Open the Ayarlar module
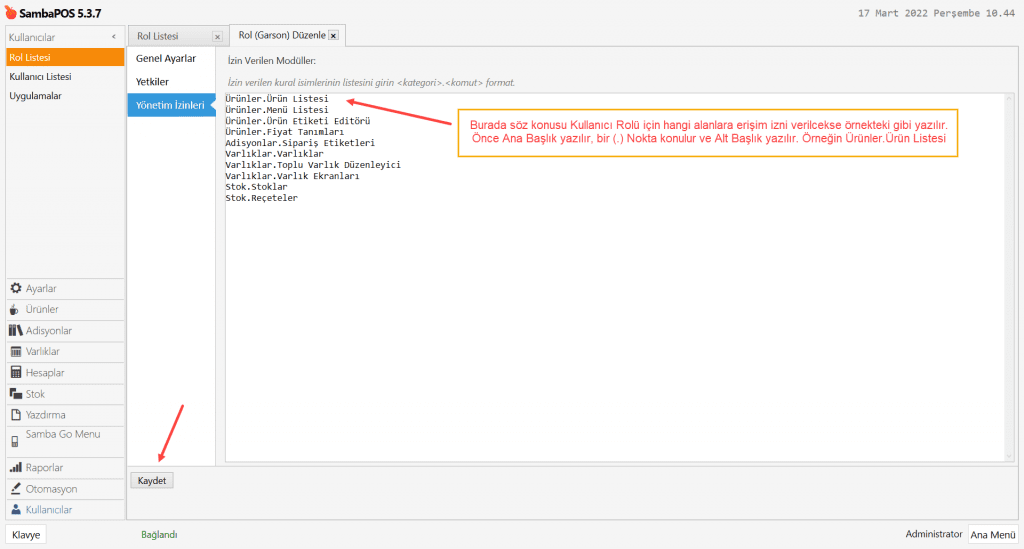 coord(65,288)
